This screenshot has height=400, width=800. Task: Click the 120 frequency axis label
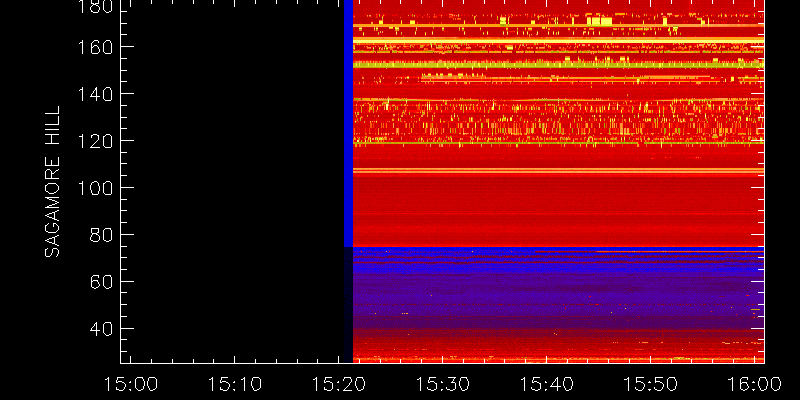(95, 141)
